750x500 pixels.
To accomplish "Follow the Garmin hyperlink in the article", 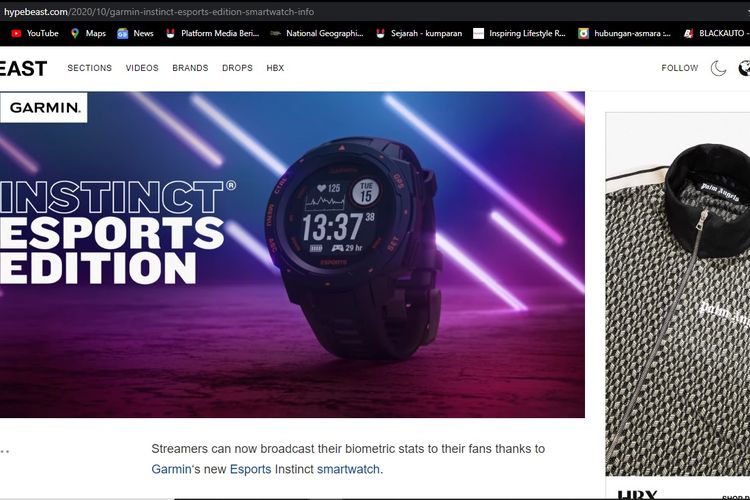I will pyautogui.click(x=171, y=469).
